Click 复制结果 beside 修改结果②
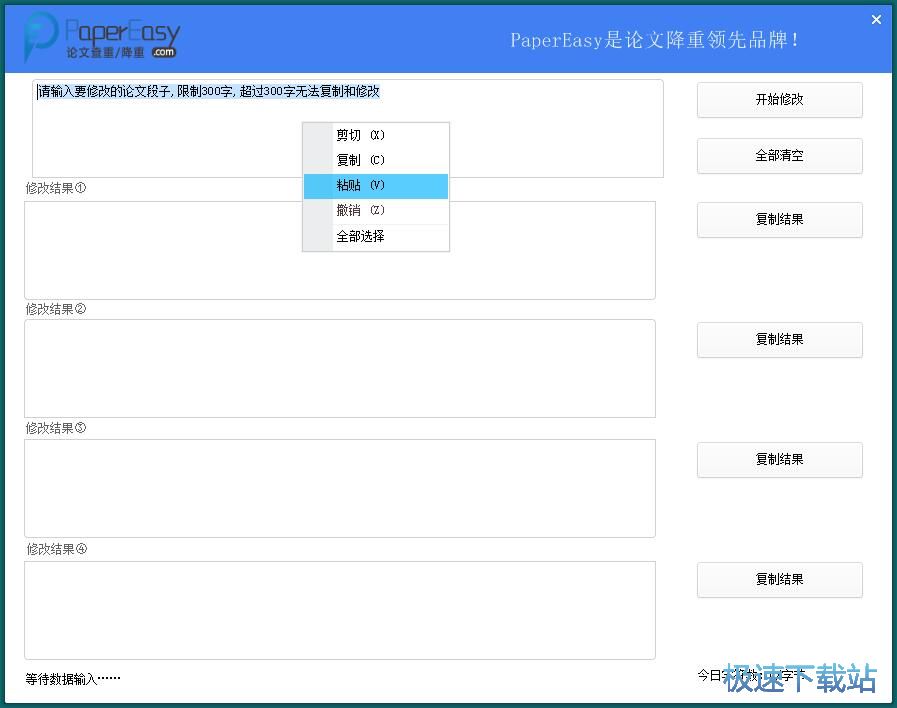The height and width of the screenshot is (708, 897). [779, 340]
